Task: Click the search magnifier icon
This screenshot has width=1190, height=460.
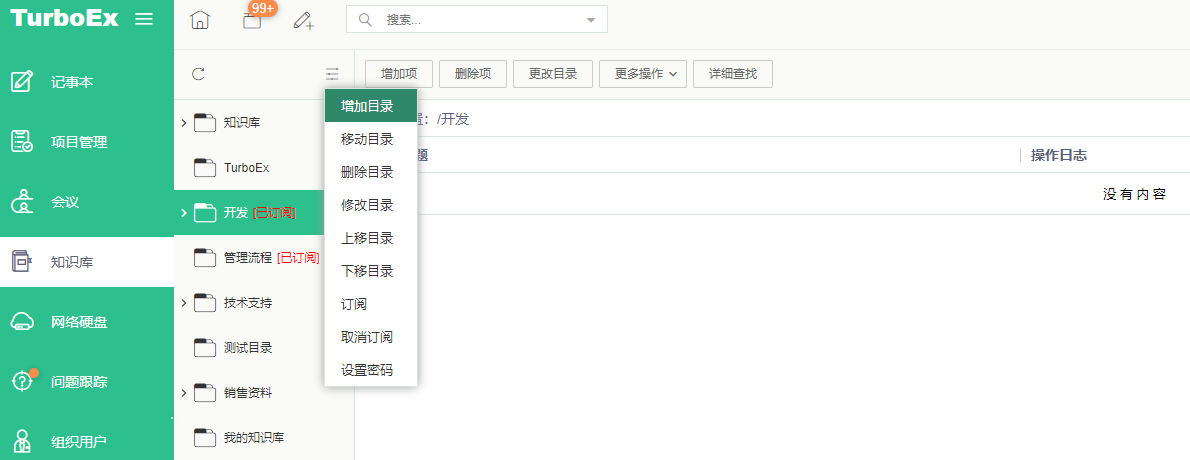Action: 364,20
